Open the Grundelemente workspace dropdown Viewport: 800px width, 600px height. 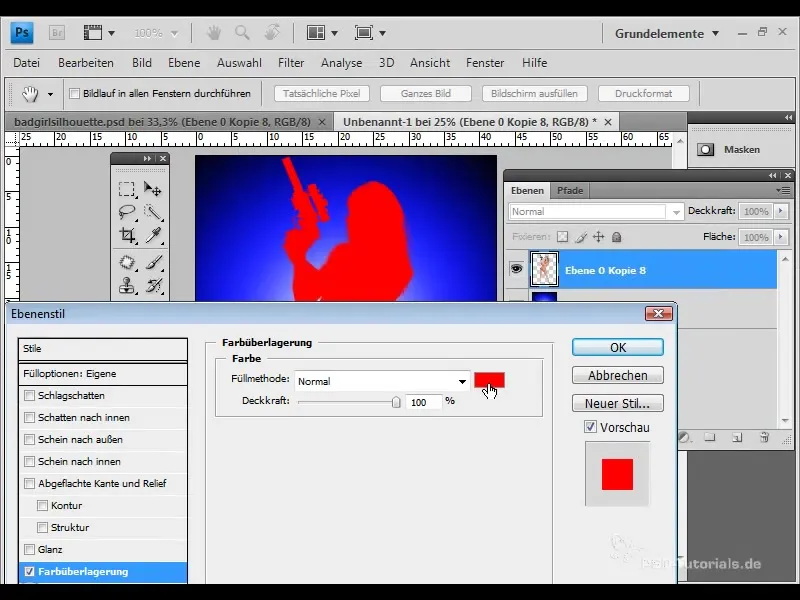coord(714,33)
